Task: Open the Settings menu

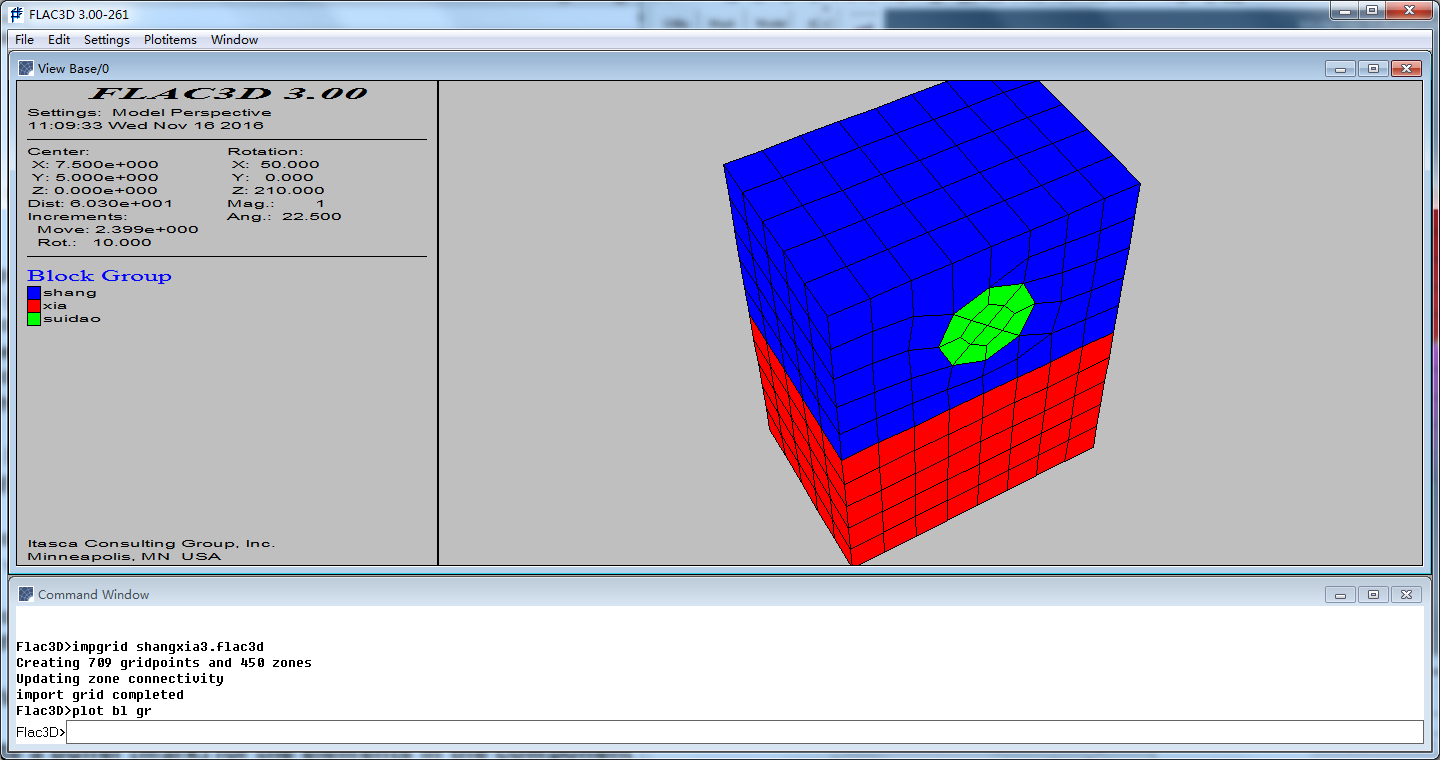Action: coord(106,40)
